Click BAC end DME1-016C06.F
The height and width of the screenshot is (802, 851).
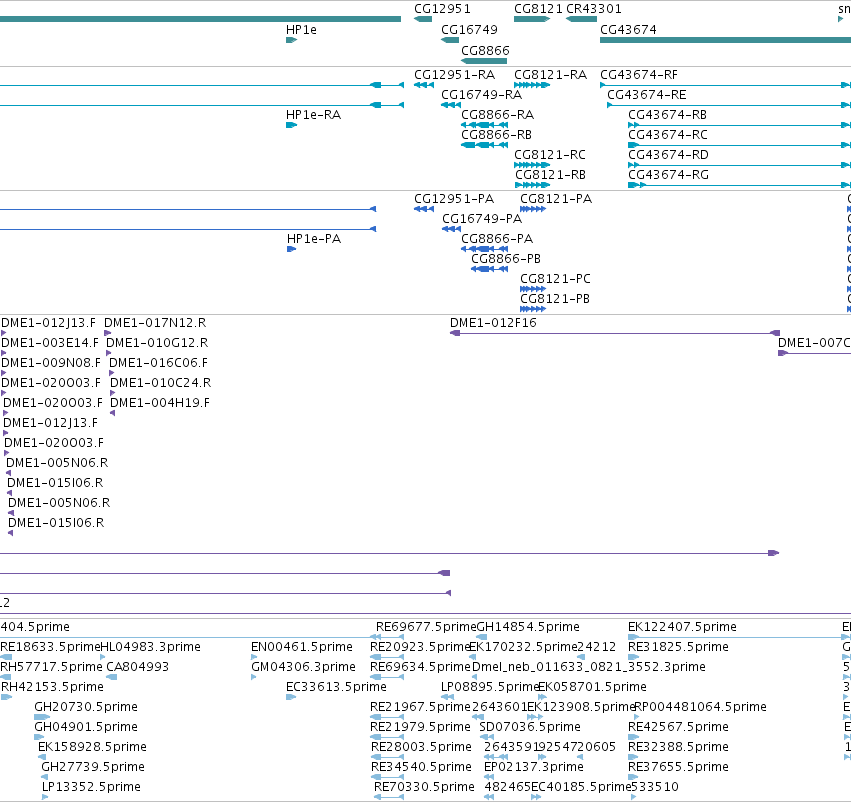[158, 362]
